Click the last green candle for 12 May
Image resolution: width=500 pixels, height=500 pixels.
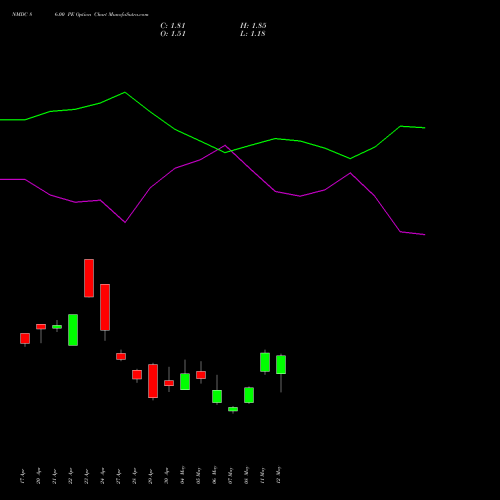coord(281,365)
